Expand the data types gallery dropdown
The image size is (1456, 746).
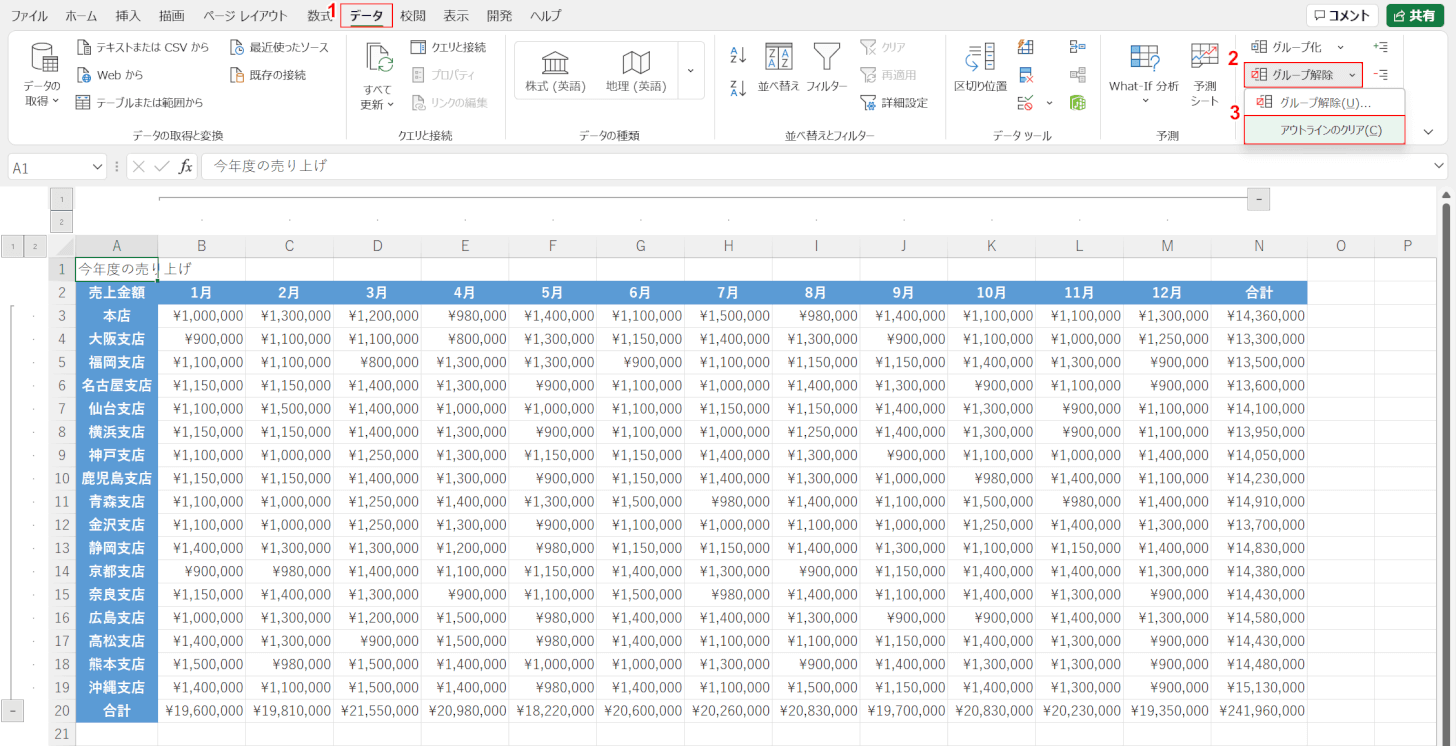point(690,70)
